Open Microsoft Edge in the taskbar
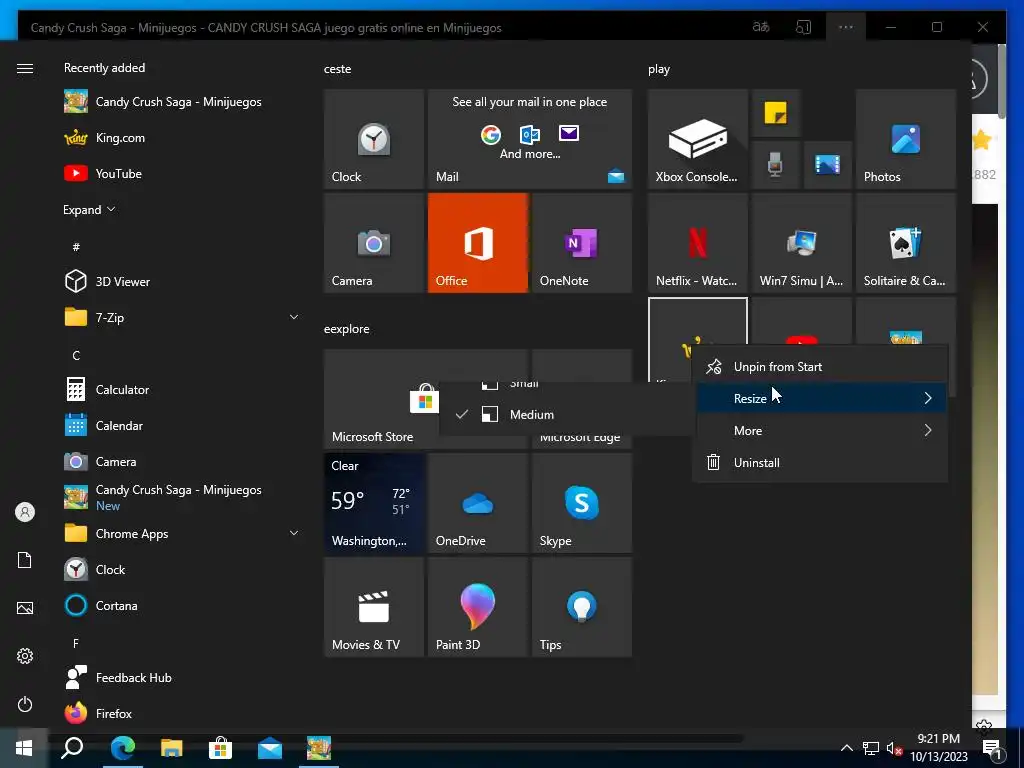The image size is (1024, 768). (x=123, y=748)
